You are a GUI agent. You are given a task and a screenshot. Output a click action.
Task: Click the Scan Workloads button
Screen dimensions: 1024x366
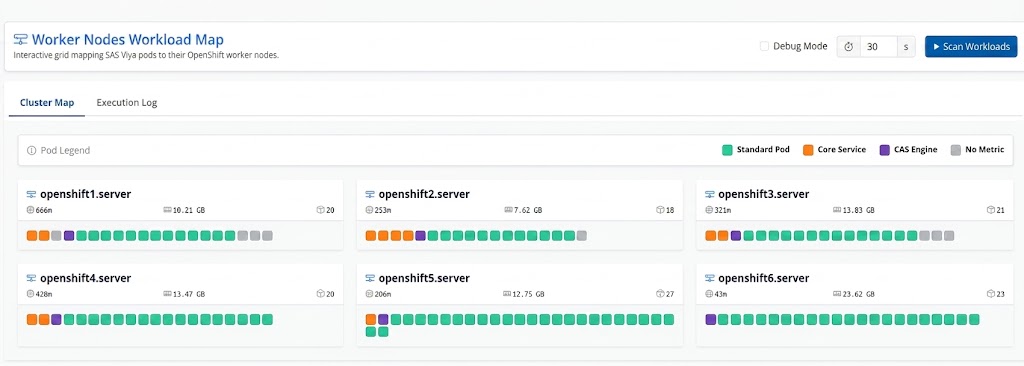pos(970,46)
